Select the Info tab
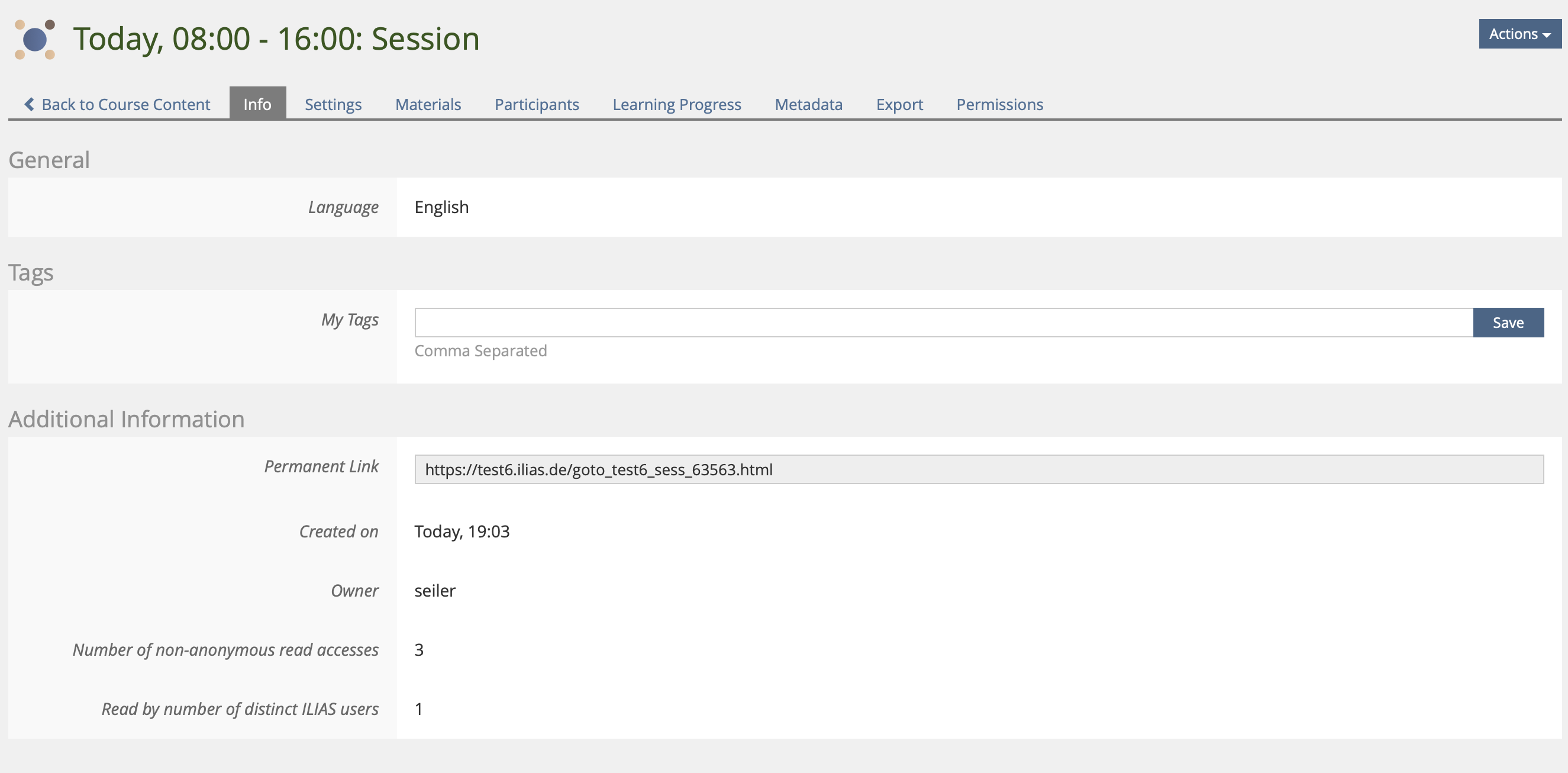 click(x=257, y=105)
